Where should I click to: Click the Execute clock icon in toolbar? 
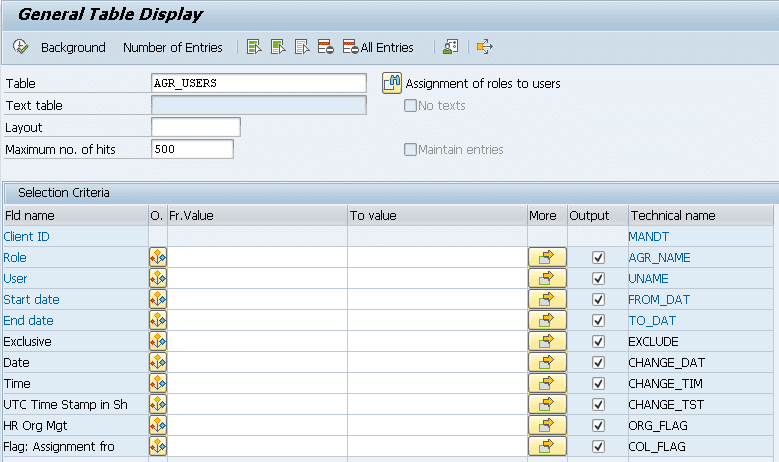20,47
